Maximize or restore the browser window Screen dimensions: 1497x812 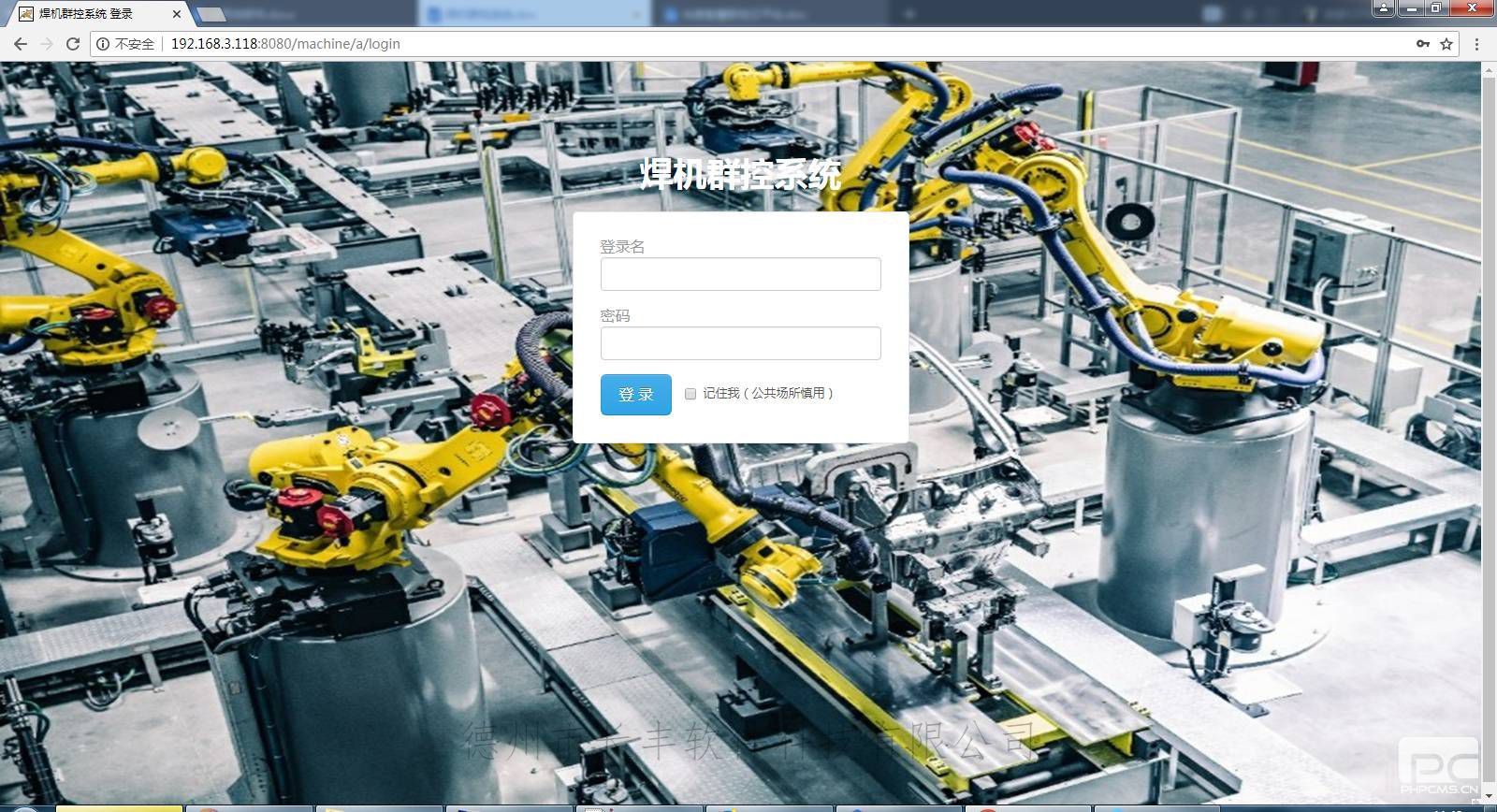[1435, 8]
